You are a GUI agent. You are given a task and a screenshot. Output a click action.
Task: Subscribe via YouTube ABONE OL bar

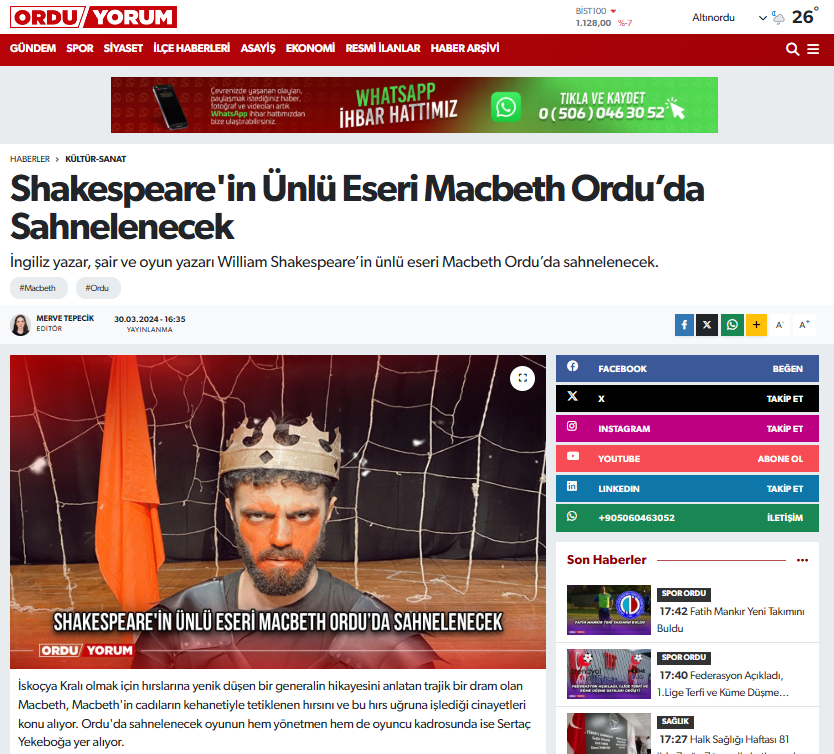point(687,458)
